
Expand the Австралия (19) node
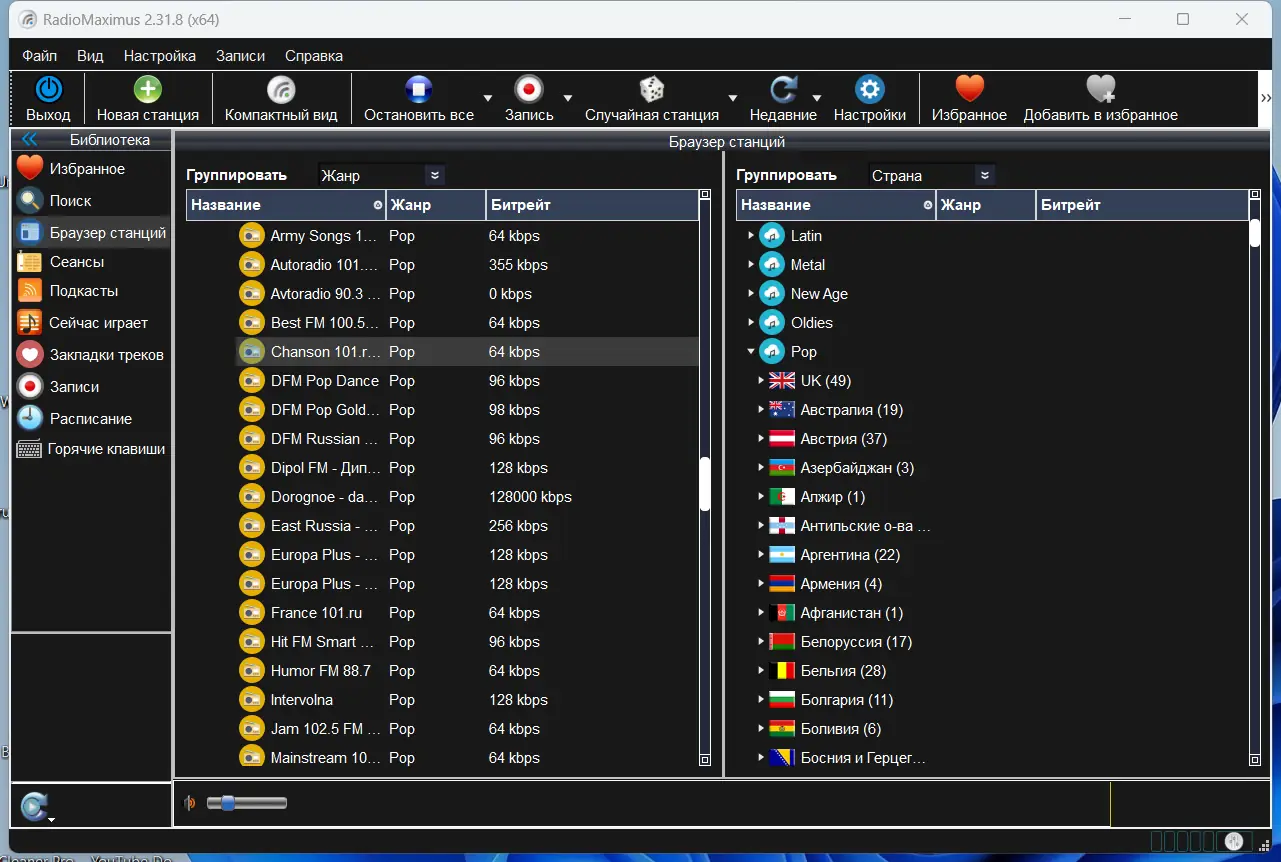[762, 410]
